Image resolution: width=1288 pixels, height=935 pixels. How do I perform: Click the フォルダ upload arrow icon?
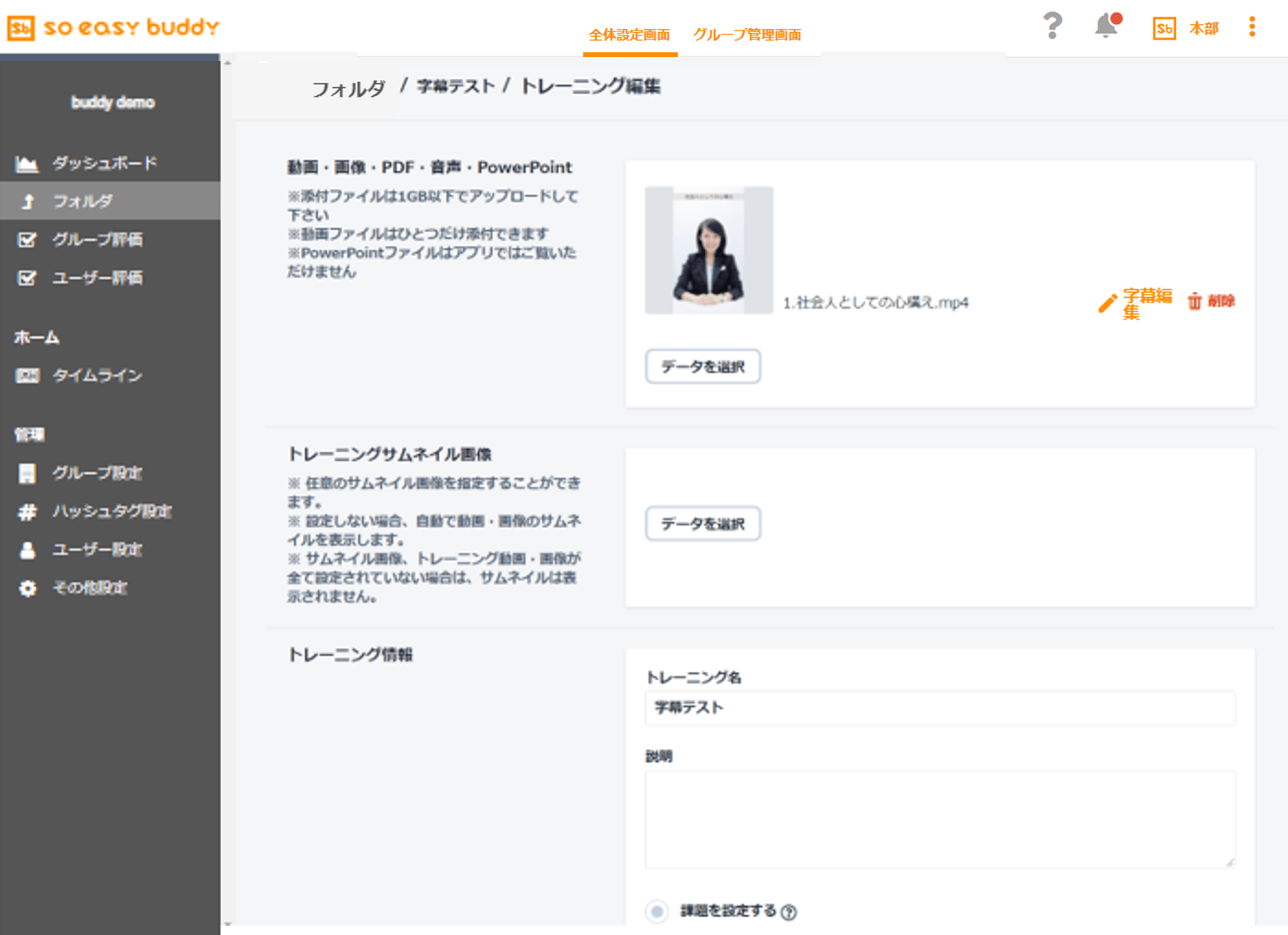click(x=28, y=201)
